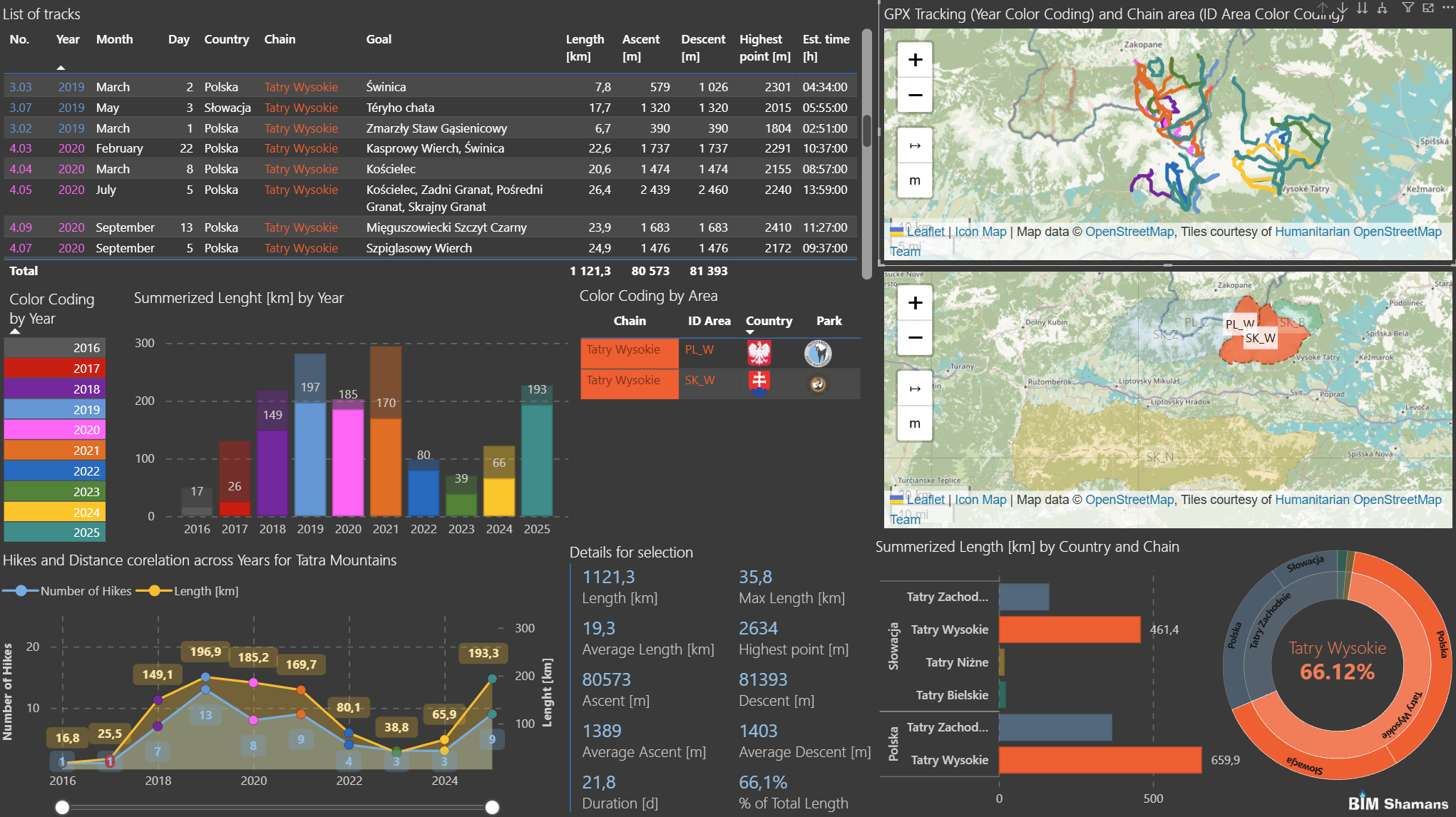The image size is (1456, 817).
Task: Click the Leaflet attribution link
Action: click(x=925, y=231)
